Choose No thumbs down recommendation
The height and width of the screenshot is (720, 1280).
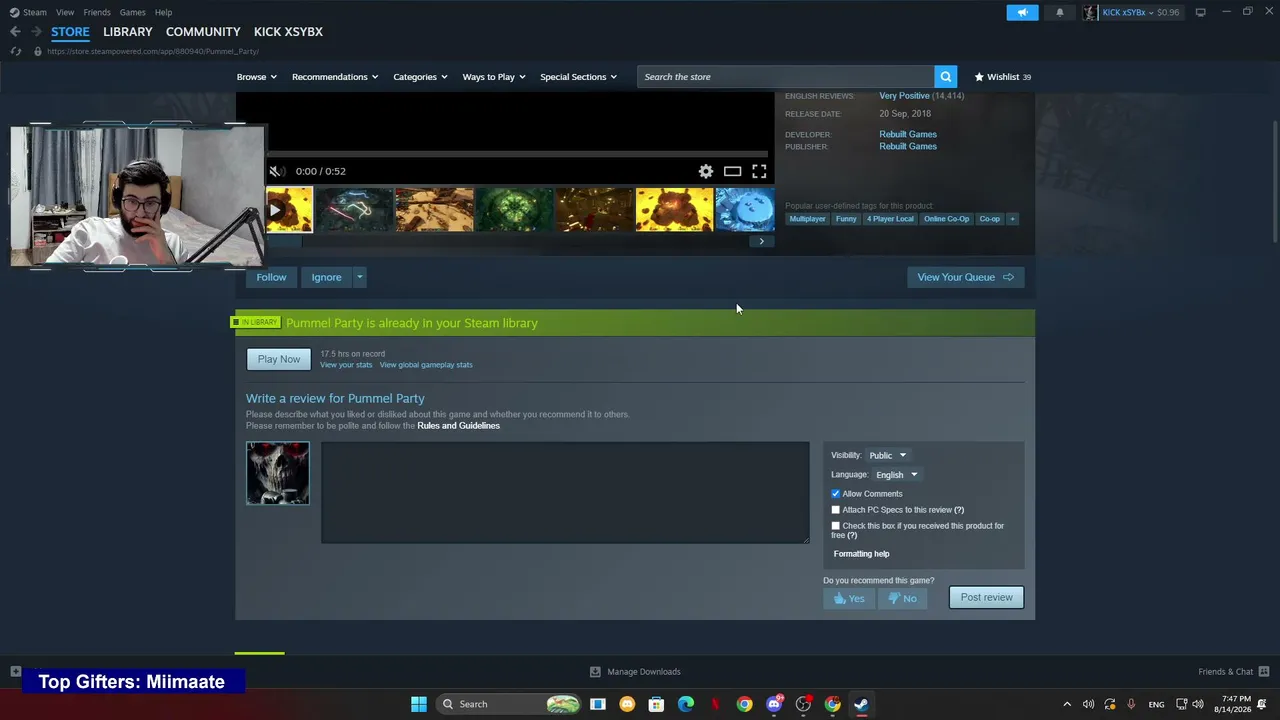tap(902, 598)
